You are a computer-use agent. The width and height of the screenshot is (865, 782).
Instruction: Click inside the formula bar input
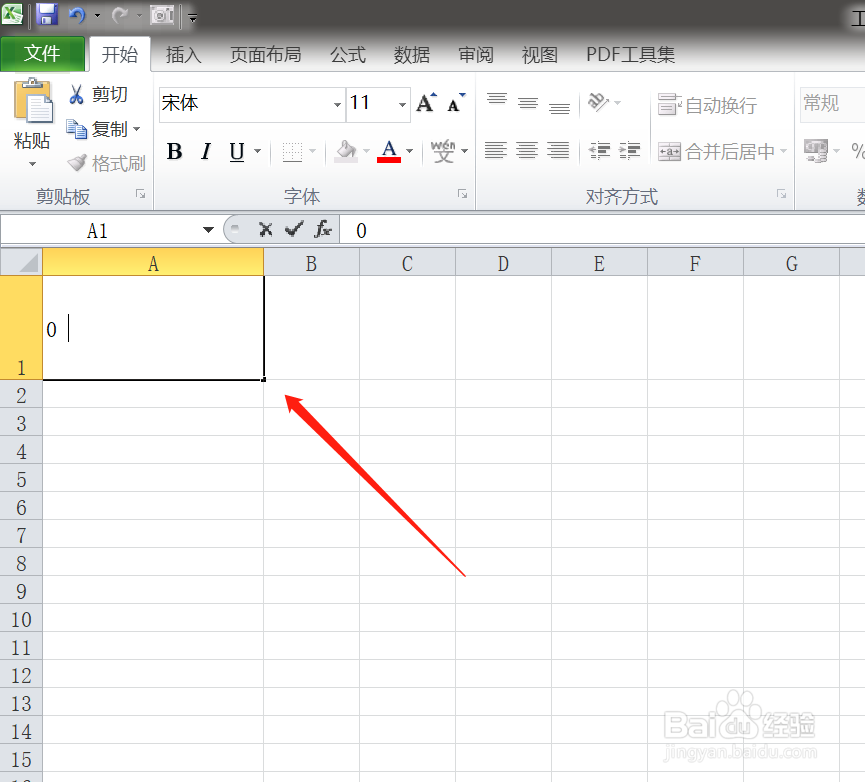[x=602, y=230]
